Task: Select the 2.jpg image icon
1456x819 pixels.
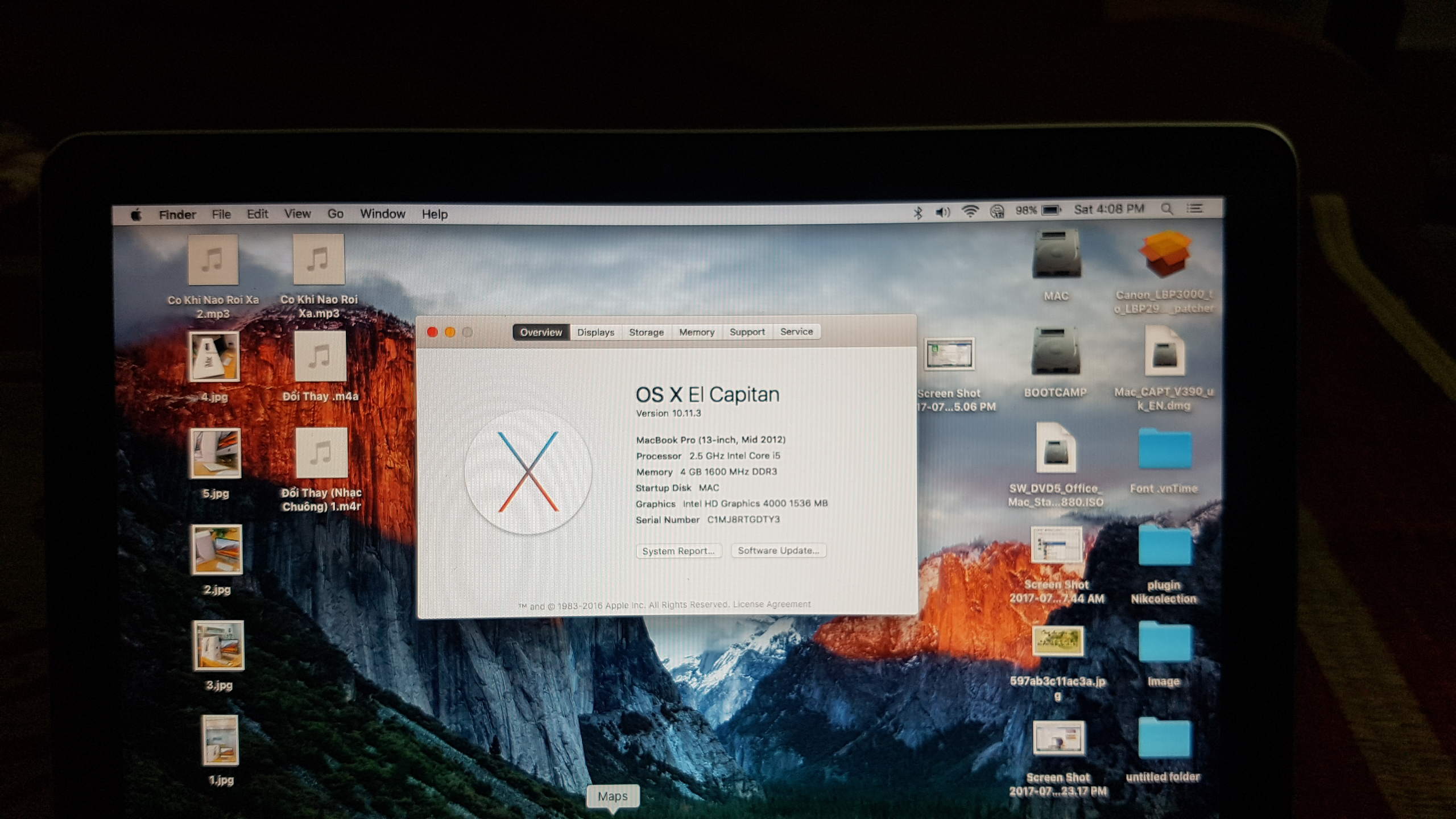Action: (x=217, y=549)
